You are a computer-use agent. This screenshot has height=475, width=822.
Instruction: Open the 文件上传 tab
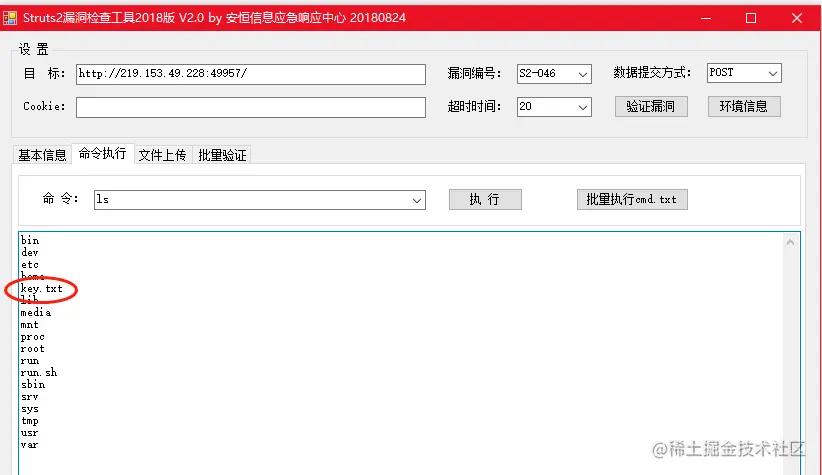(x=163, y=155)
